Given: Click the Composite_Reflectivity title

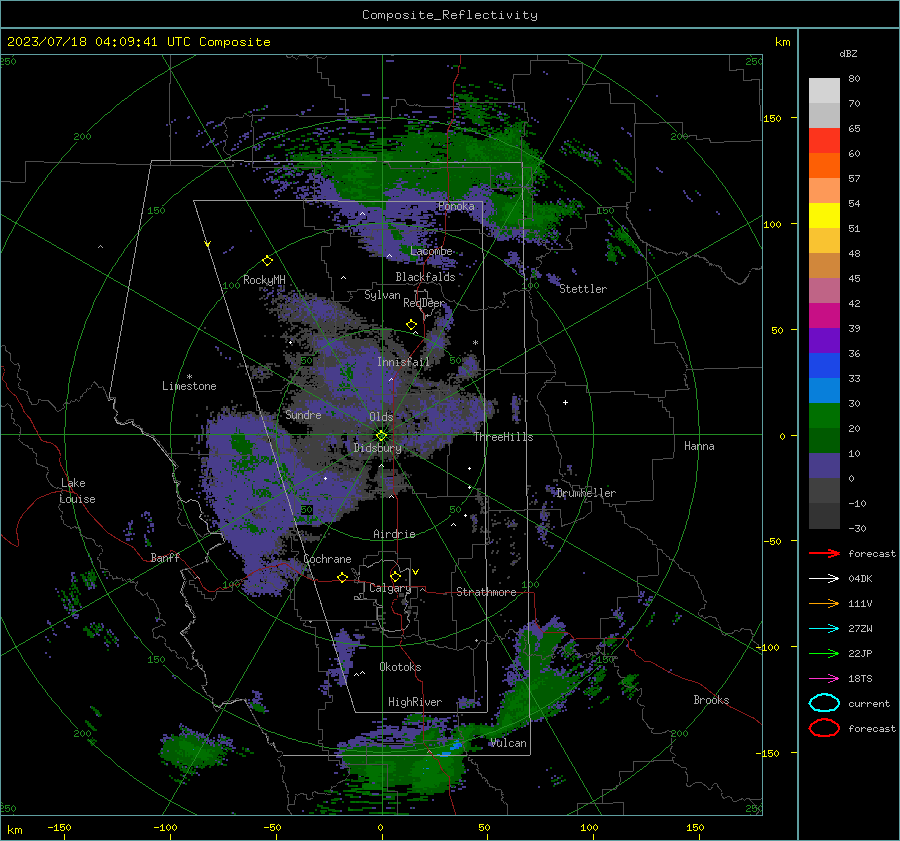Looking at the screenshot, I should [x=450, y=15].
